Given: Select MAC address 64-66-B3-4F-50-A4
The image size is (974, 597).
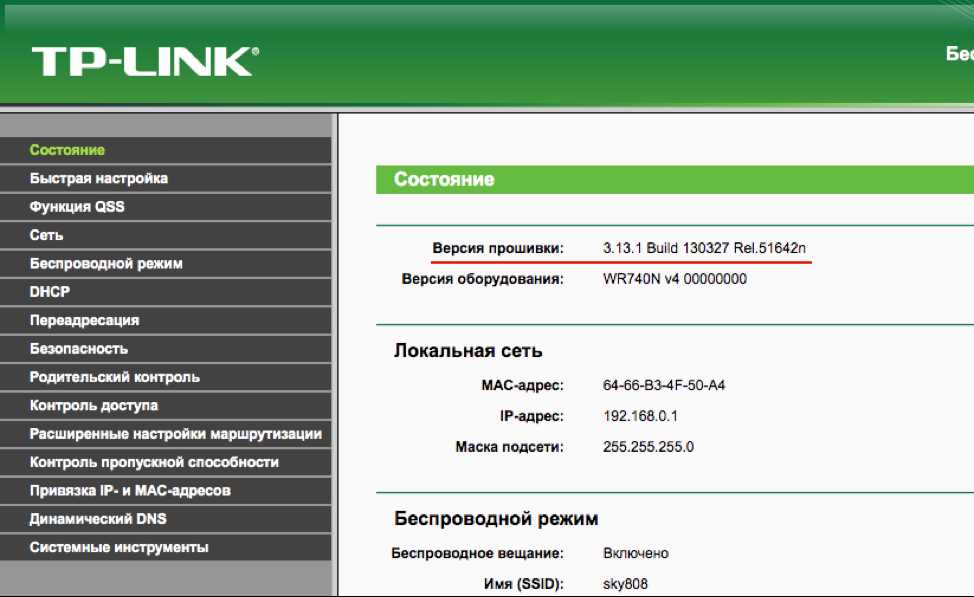Looking at the screenshot, I should coord(663,385).
